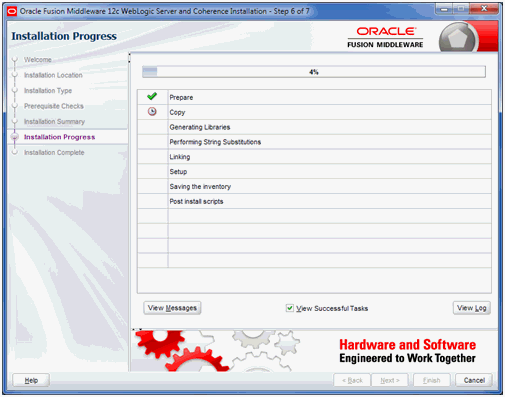Image resolution: width=505 pixels, height=397 pixels.
Task: Click Saving the inventory row
Action: pos(314,186)
